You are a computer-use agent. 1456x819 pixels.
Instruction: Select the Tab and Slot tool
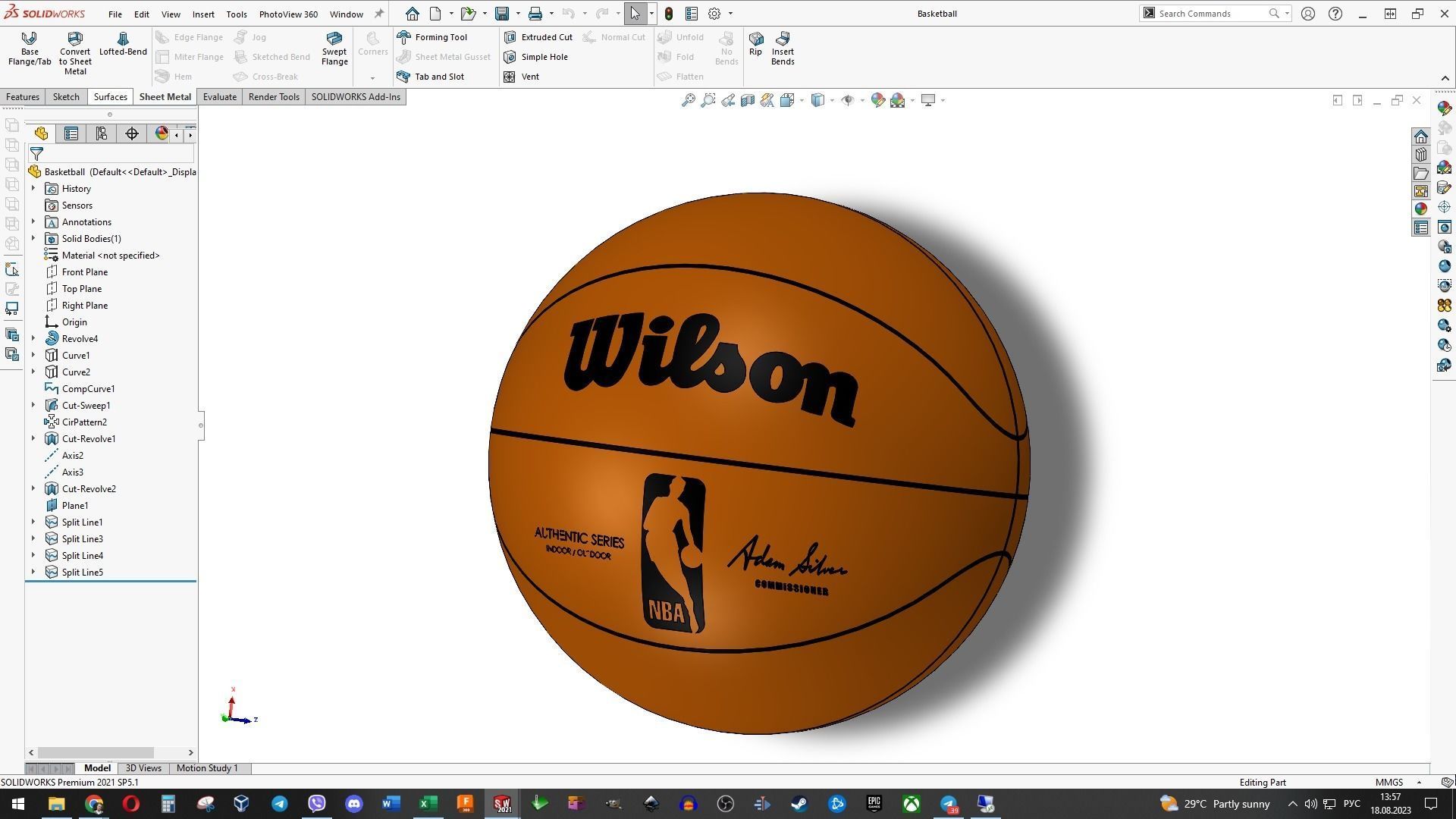click(431, 77)
